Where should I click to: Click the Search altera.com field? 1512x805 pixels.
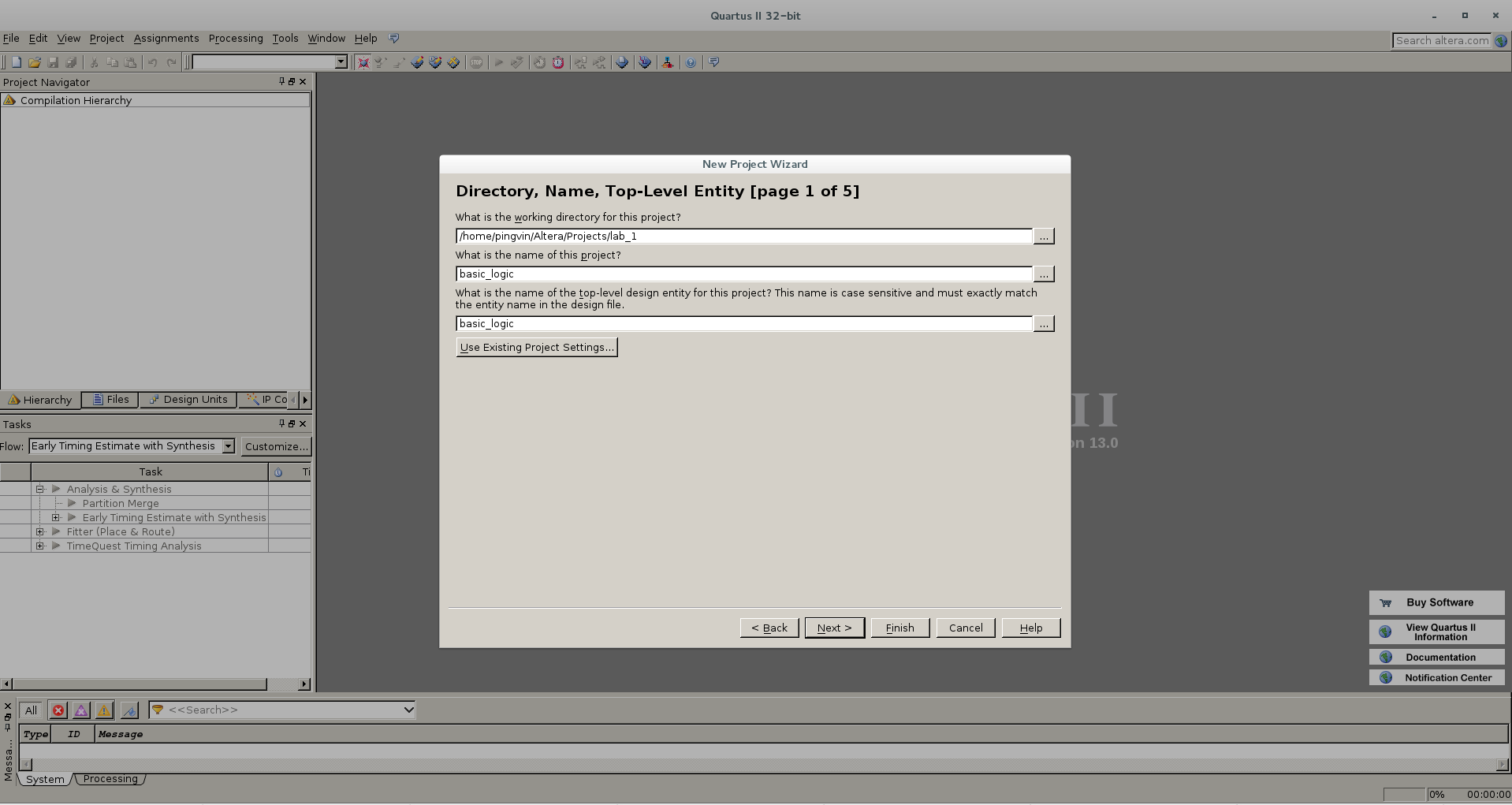click(x=1442, y=41)
